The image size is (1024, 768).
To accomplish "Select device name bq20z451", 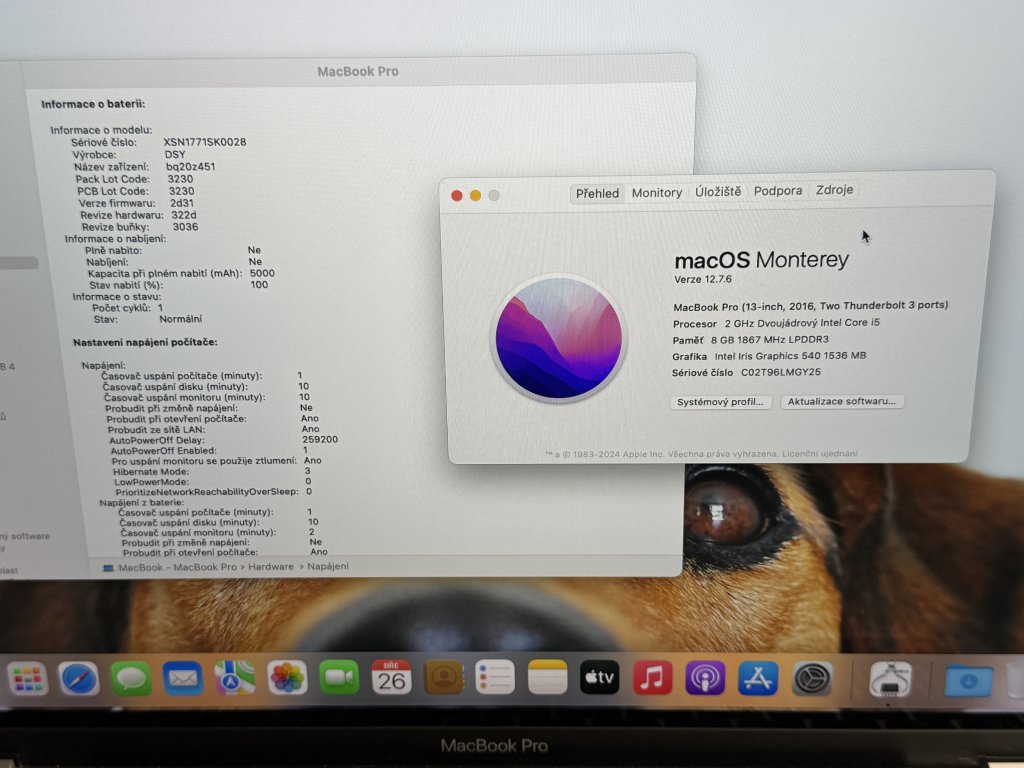I will [x=190, y=167].
